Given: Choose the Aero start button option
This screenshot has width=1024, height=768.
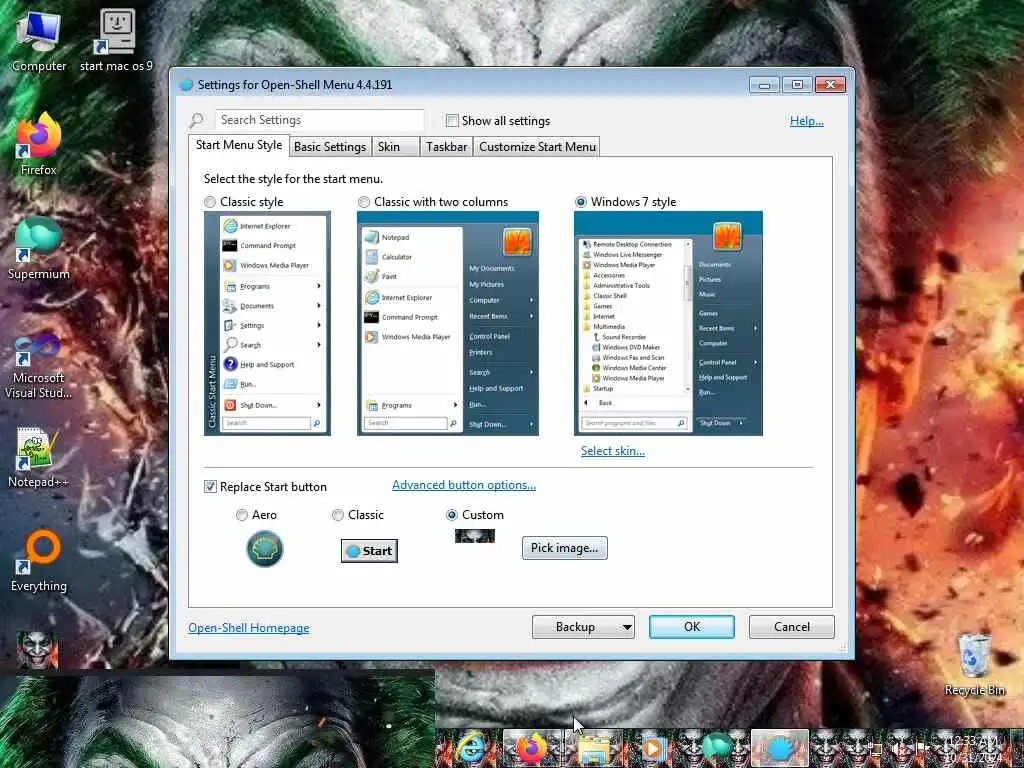Looking at the screenshot, I should pyautogui.click(x=242, y=515).
